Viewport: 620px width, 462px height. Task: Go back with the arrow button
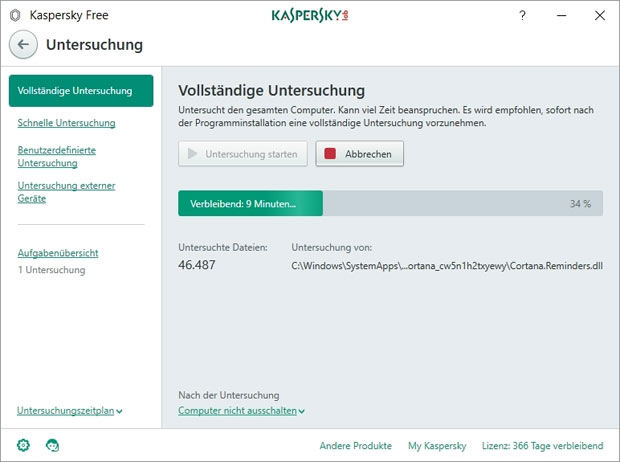[x=23, y=44]
